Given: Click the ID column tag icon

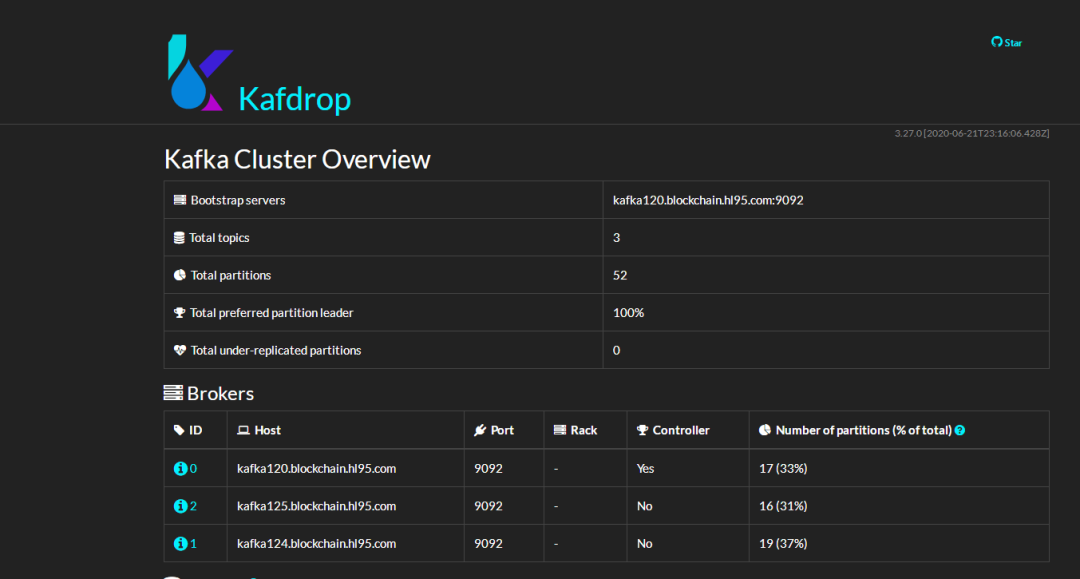Looking at the screenshot, I should point(179,430).
